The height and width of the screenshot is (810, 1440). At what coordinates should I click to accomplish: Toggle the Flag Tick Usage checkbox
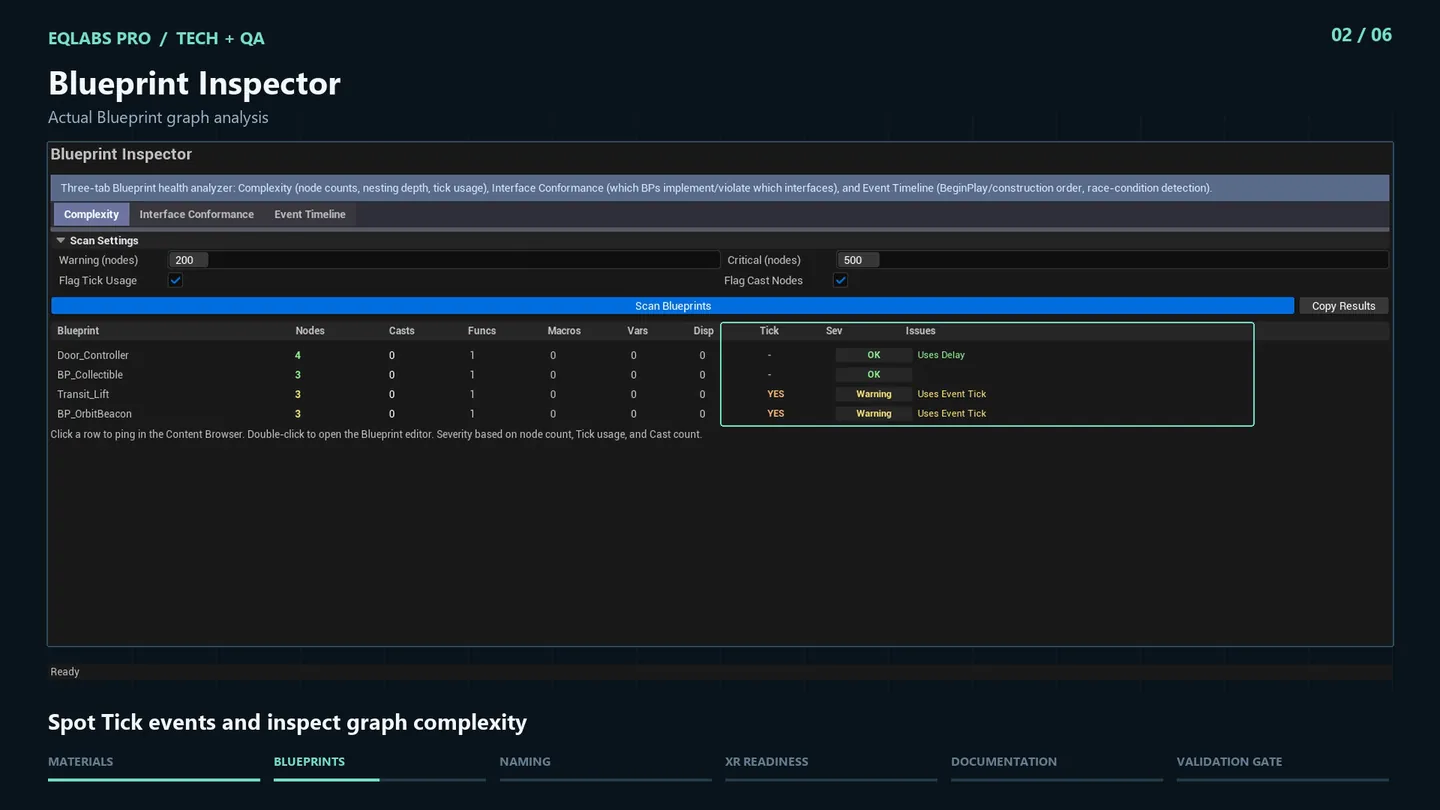pyautogui.click(x=175, y=281)
